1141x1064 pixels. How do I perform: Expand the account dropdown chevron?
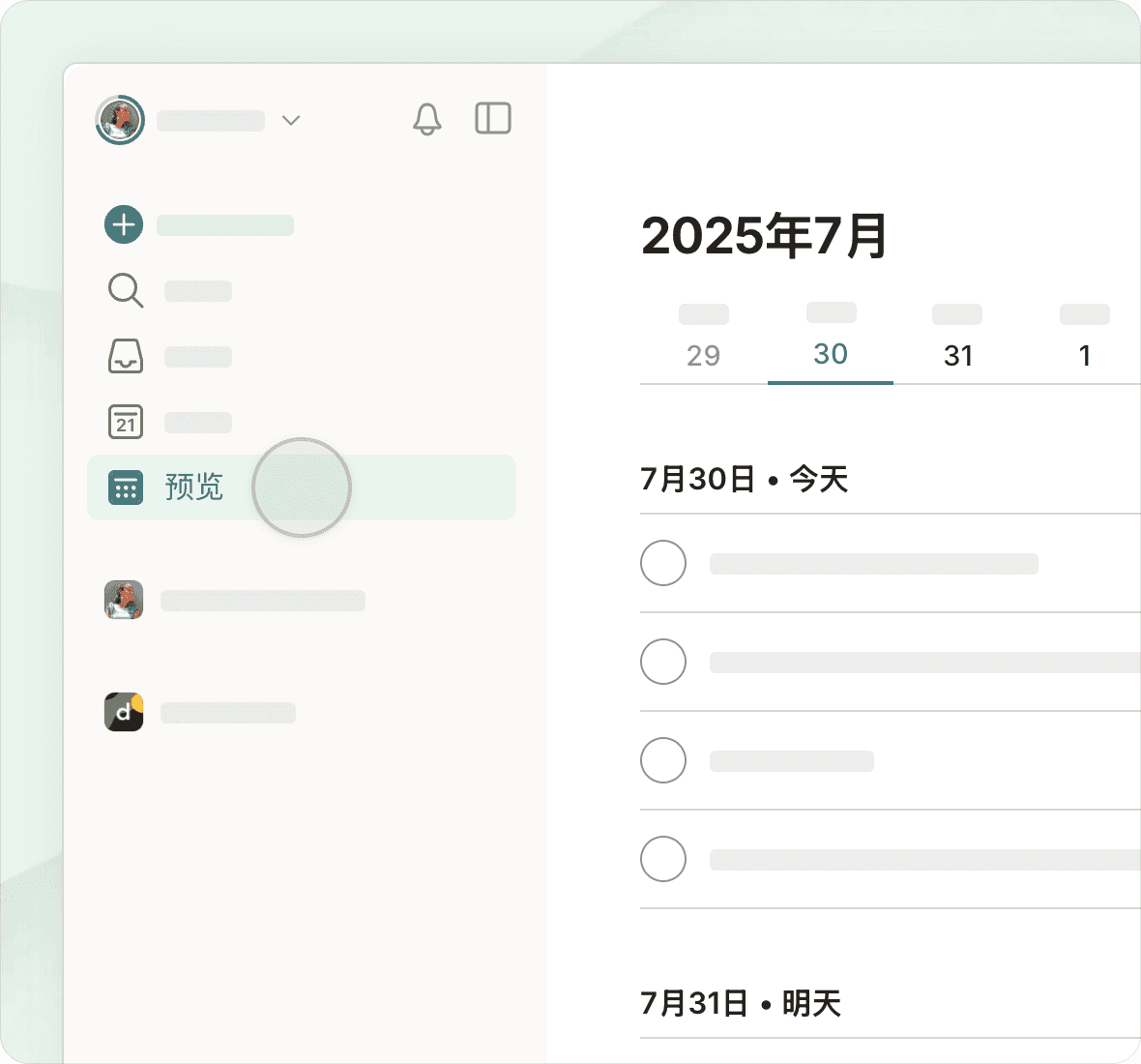pyautogui.click(x=290, y=120)
